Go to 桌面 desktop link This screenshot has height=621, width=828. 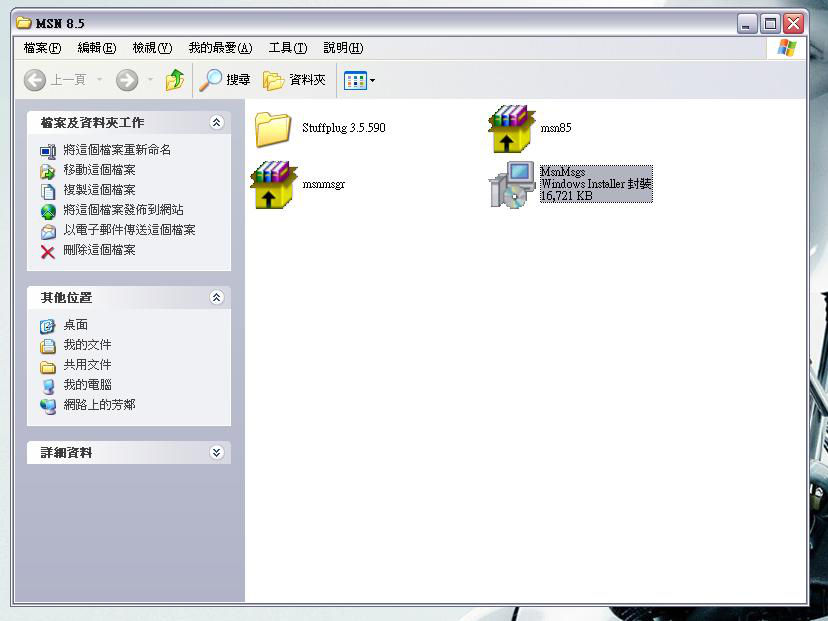[76, 325]
